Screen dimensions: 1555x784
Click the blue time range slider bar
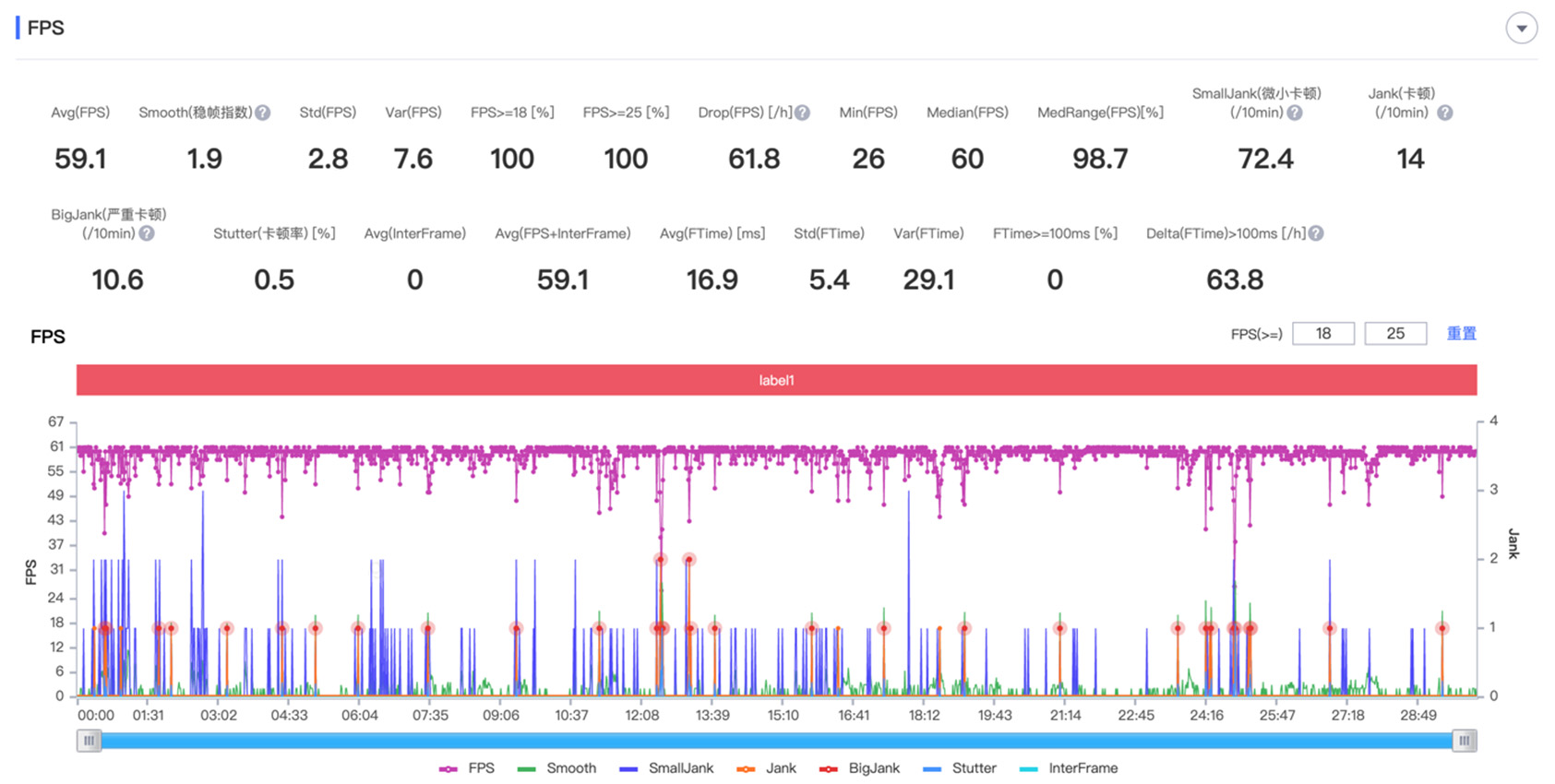[x=776, y=741]
